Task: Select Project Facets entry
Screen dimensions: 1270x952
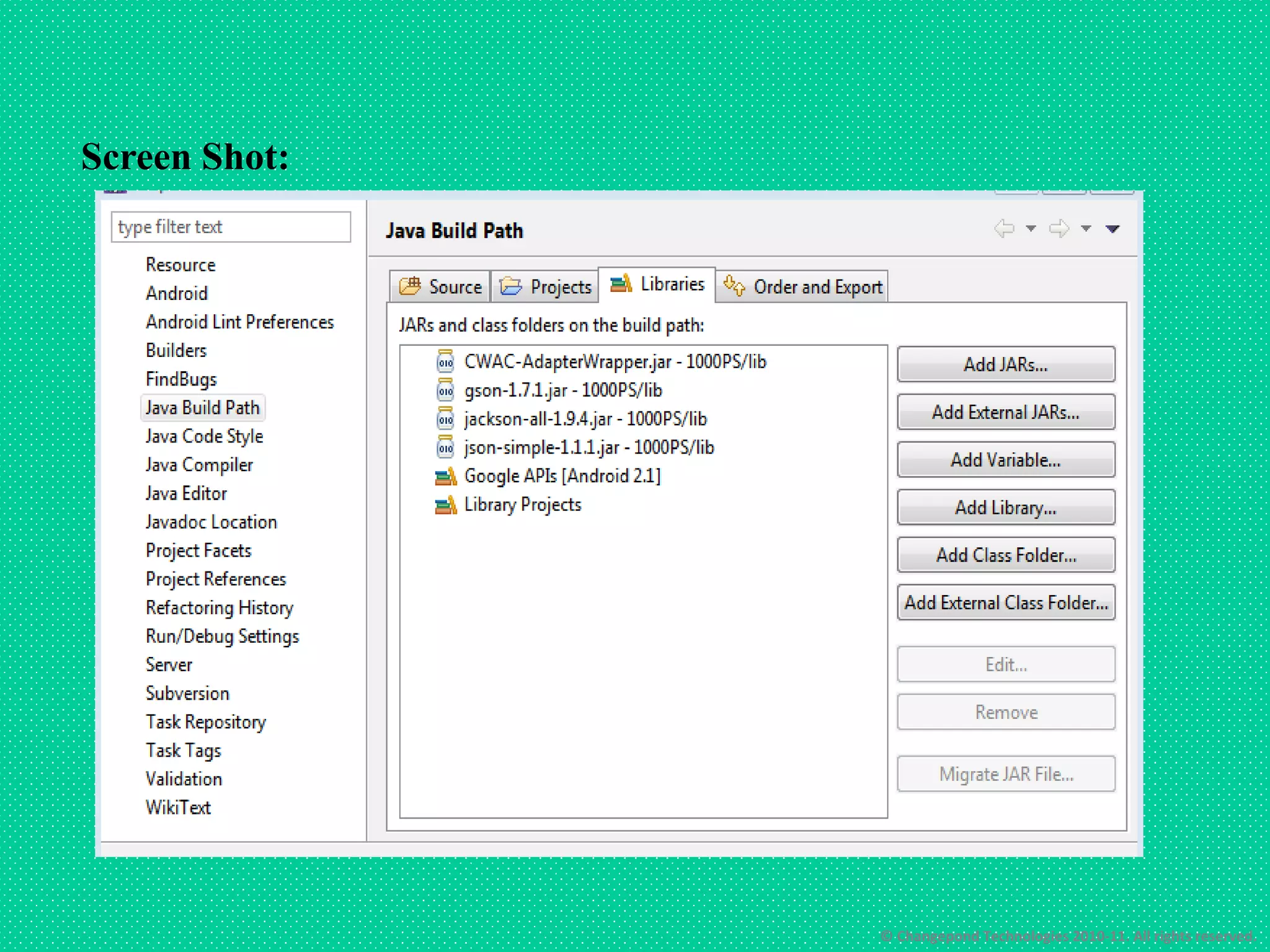Action: (198, 550)
